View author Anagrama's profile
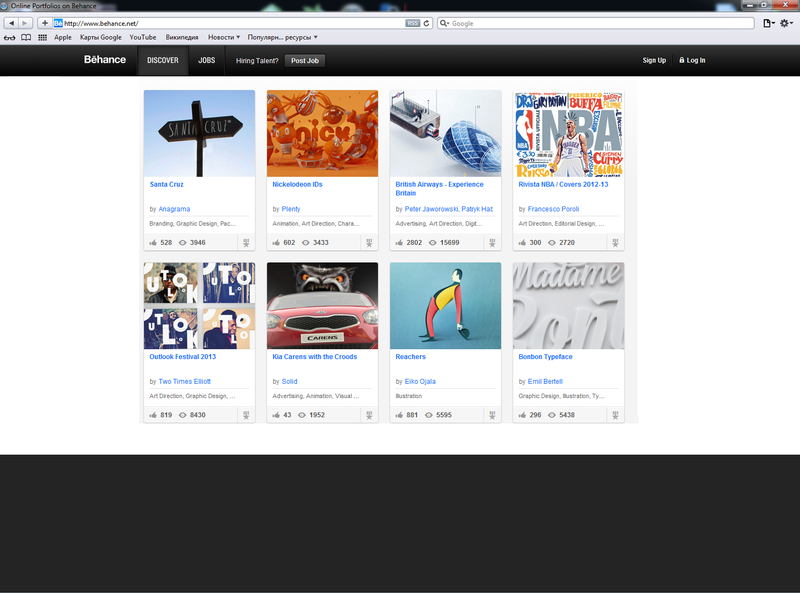This screenshot has height=593, width=800. (x=174, y=209)
